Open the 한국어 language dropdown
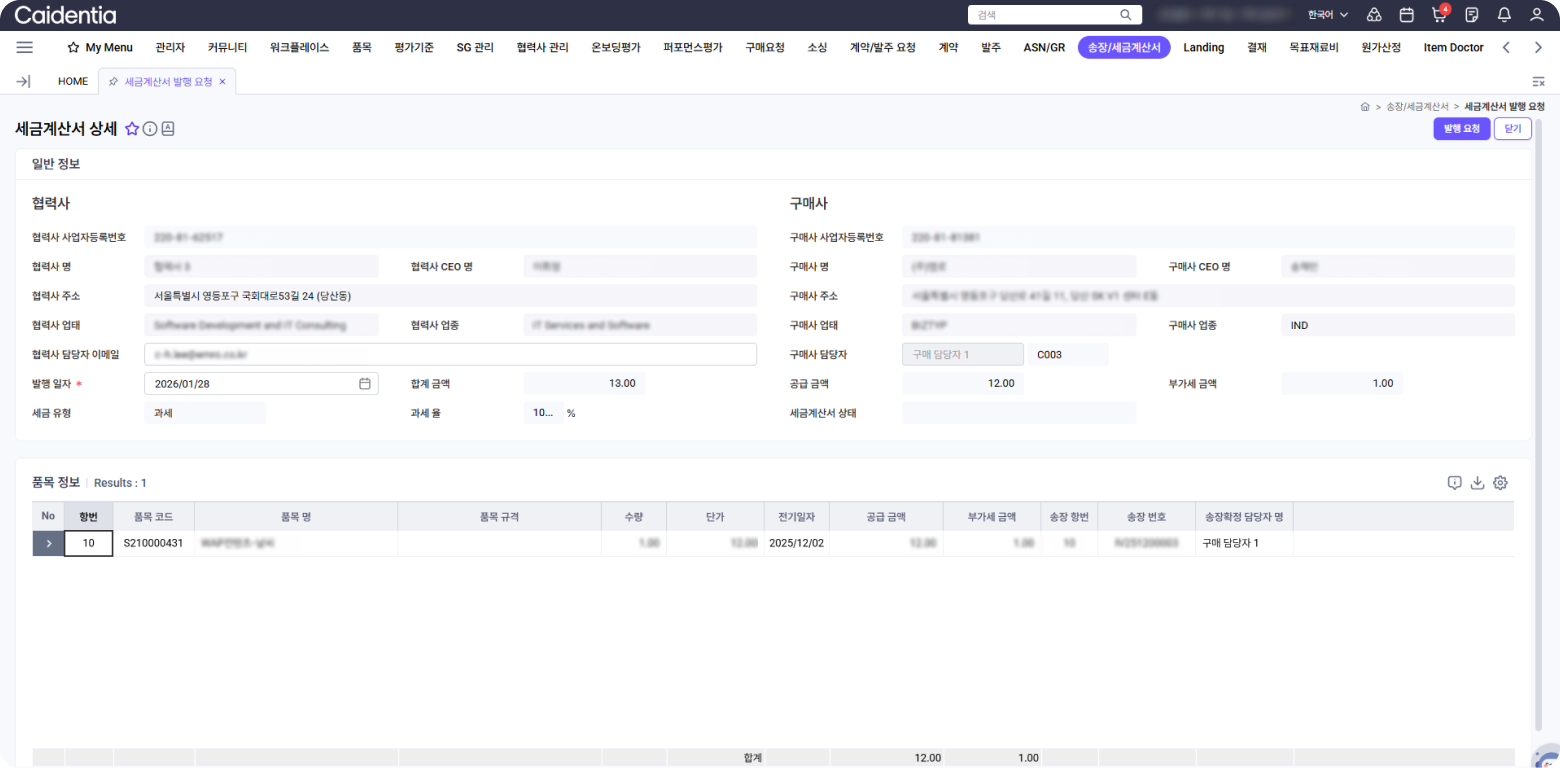The height and width of the screenshot is (768, 1560). pyautogui.click(x=1328, y=15)
